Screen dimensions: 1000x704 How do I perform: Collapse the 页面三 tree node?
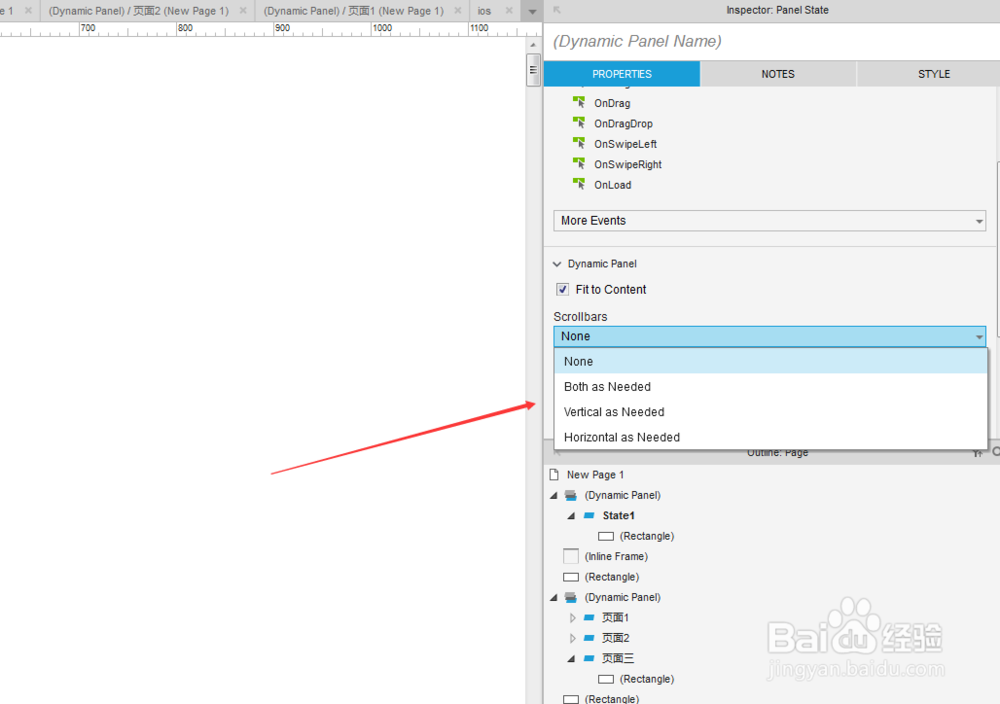(x=571, y=659)
